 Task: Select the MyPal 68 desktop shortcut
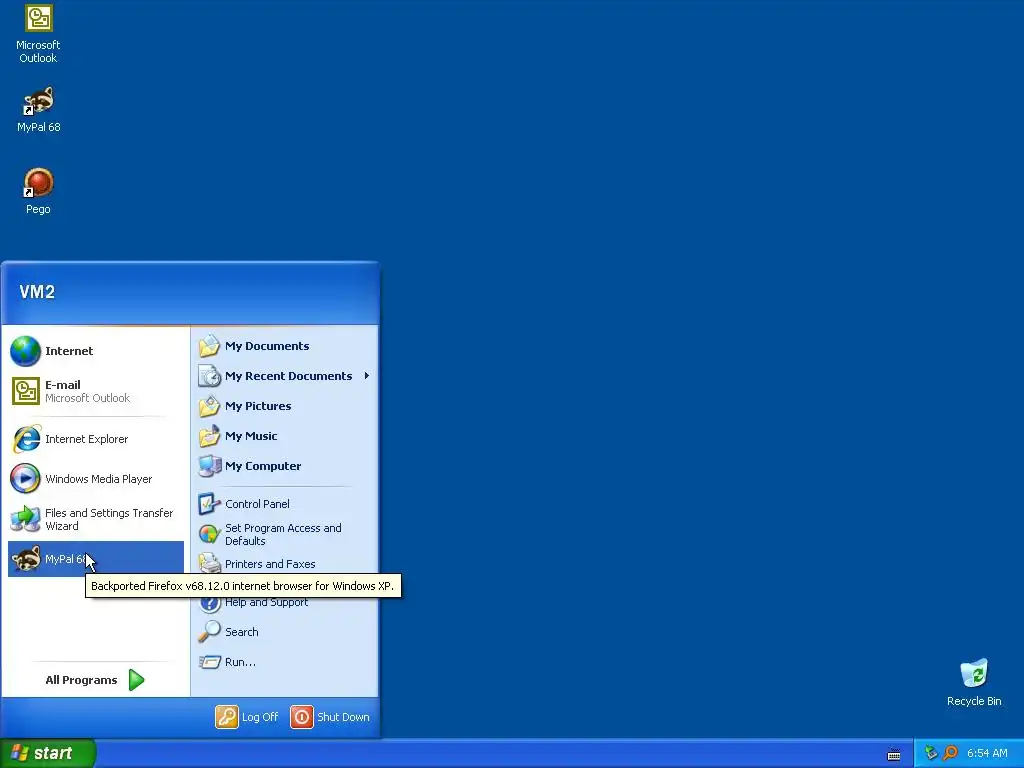pos(38,110)
